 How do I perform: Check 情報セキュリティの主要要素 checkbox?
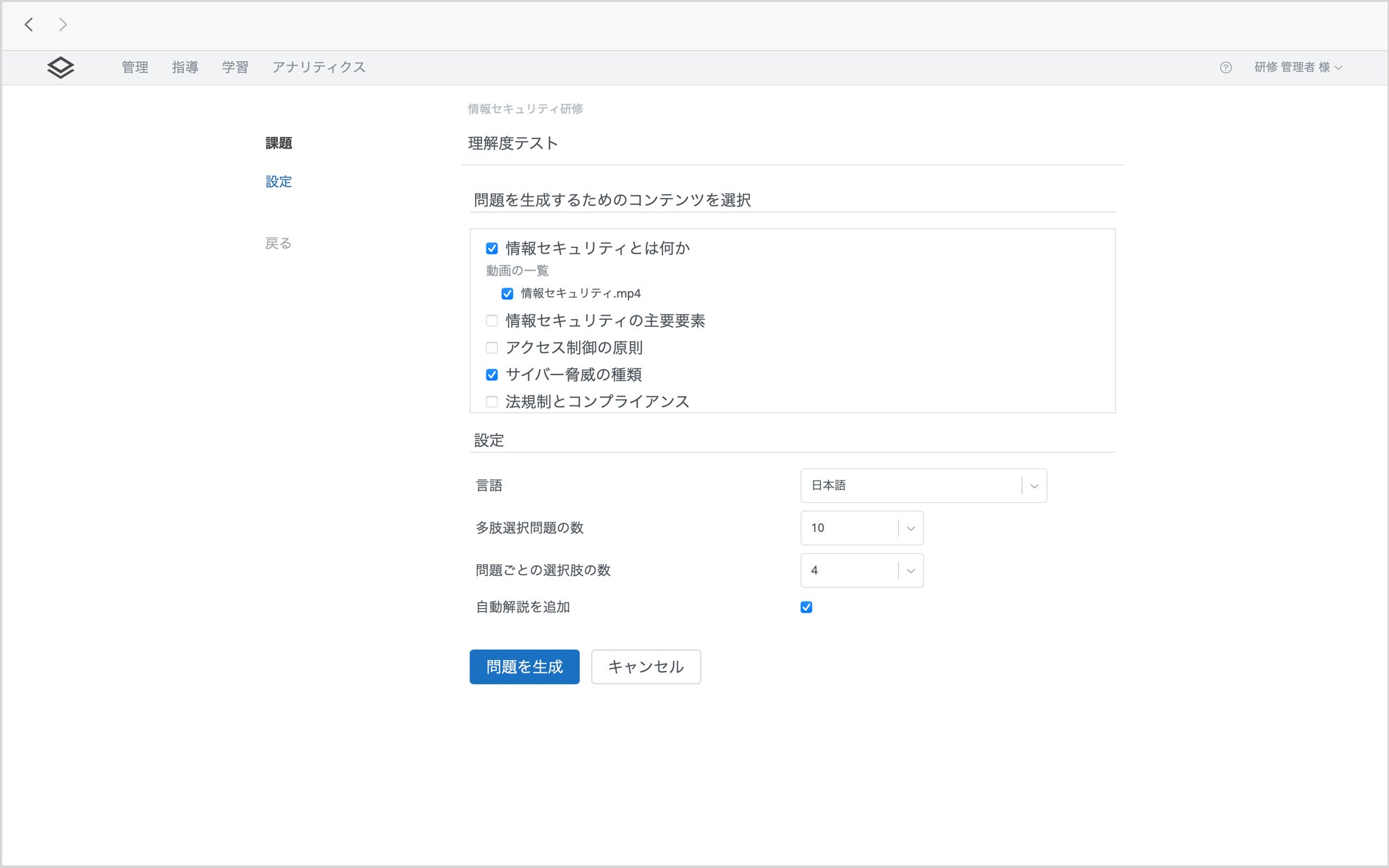(x=491, y=321)
